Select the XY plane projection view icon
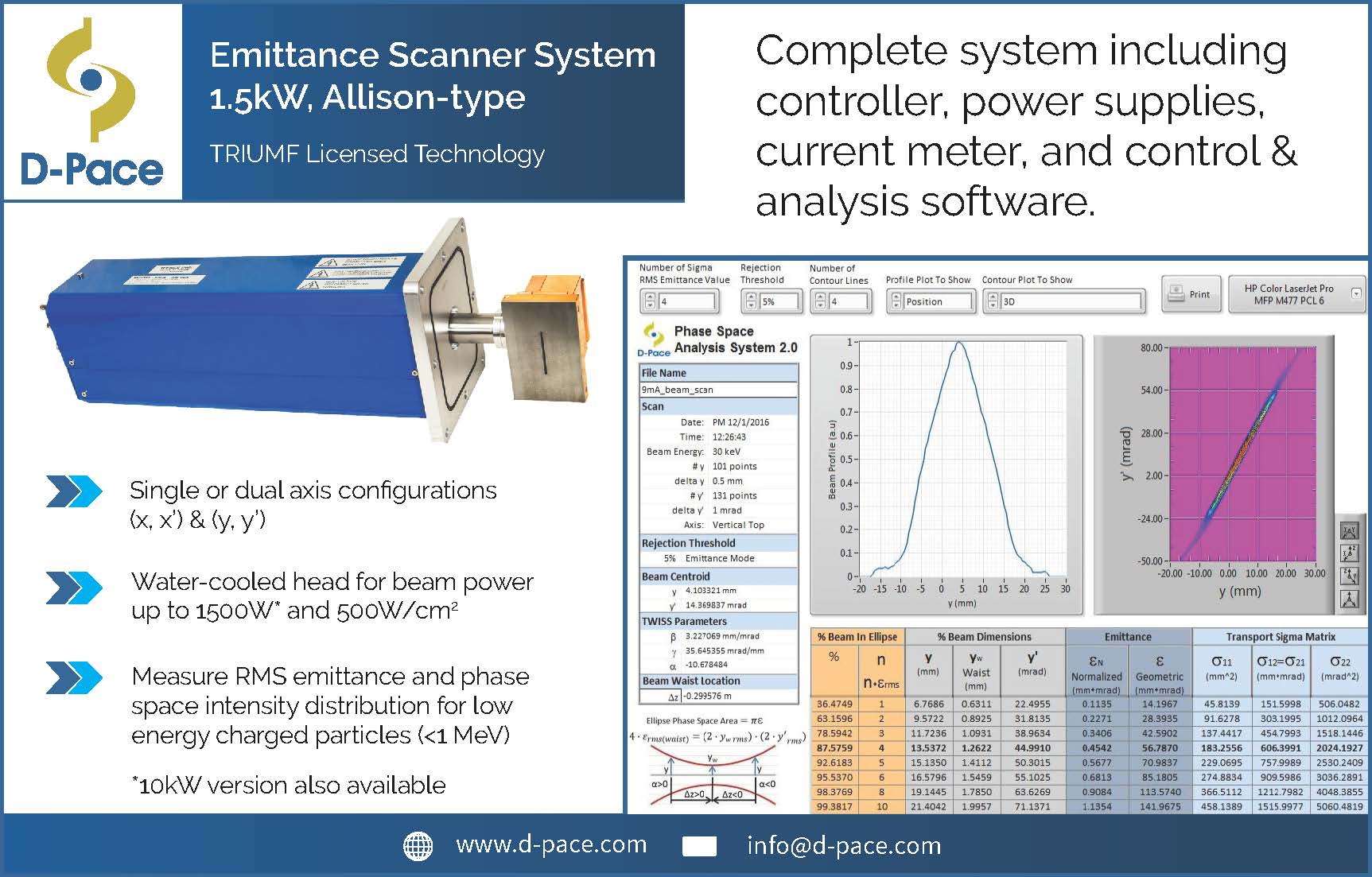Screen dimensions: 1372x877 click(x=1349, y=531)
